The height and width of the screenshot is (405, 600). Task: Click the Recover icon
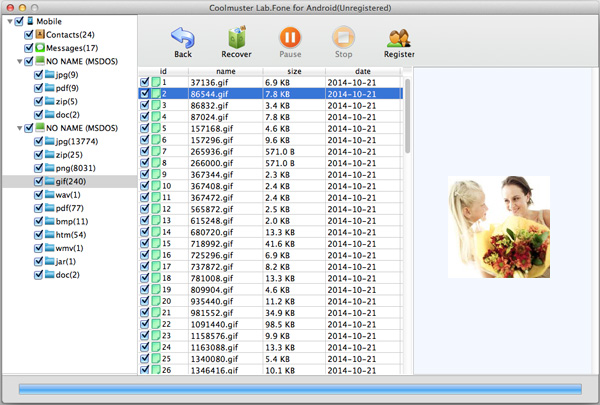[236, 38]
